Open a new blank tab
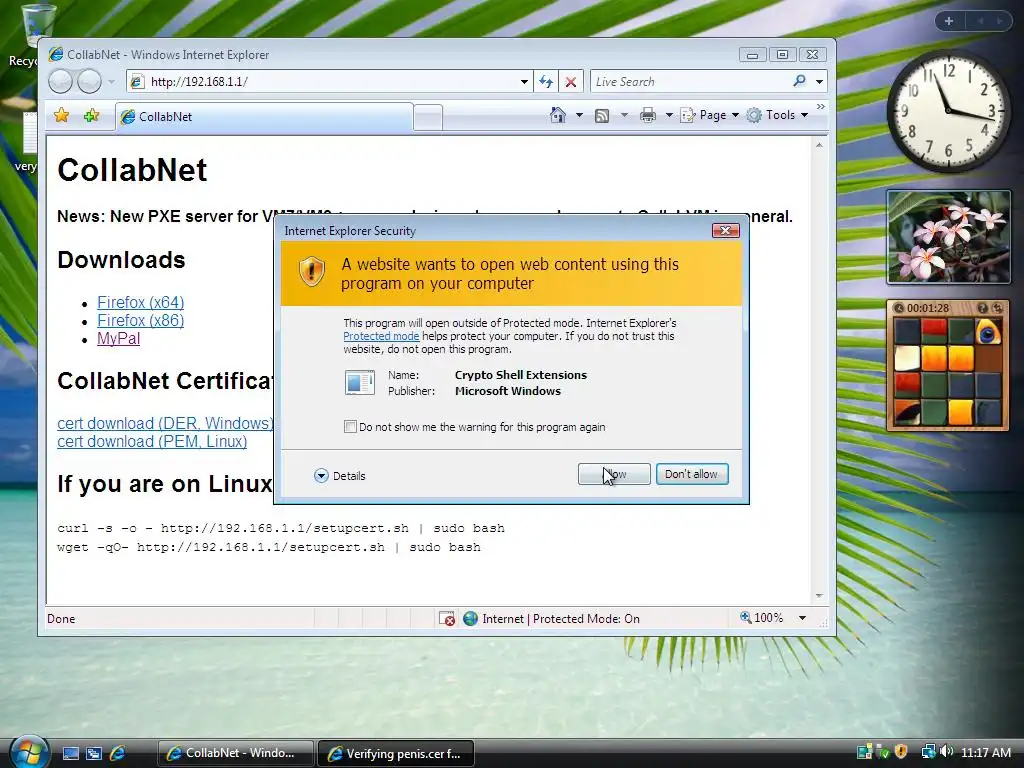Image resolution: width=1024 pixels, height=768 pixels. pos(428,118)
